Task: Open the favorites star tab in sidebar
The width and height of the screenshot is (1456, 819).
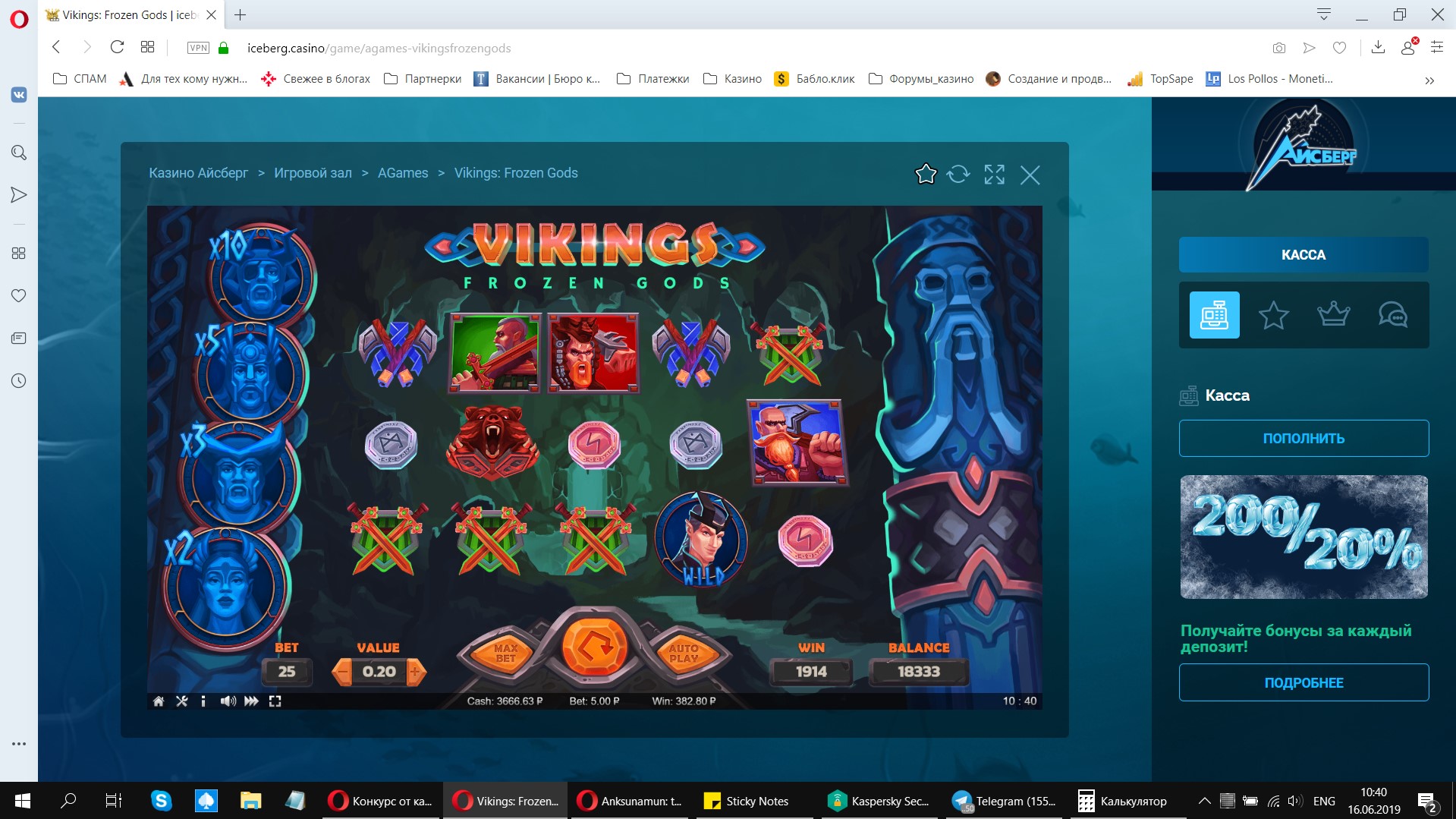Action: pyautogui.click(x=1273, y=315)
